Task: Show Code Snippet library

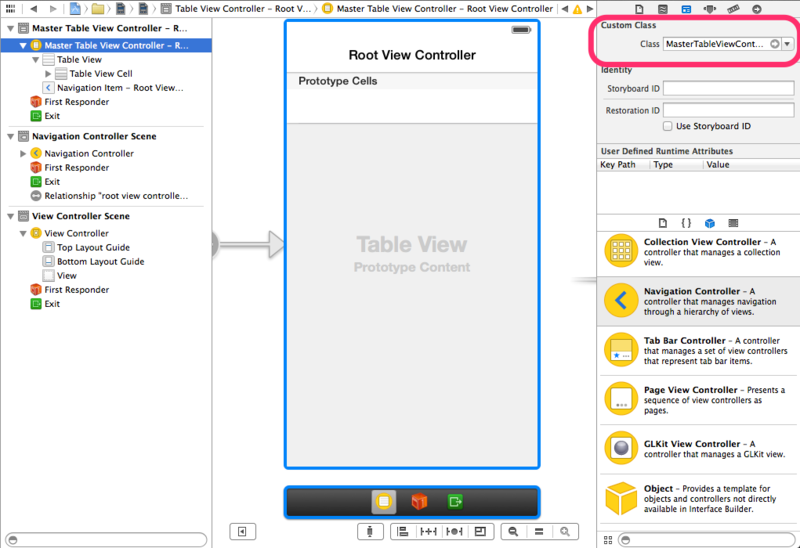Action: click(686, 223)
